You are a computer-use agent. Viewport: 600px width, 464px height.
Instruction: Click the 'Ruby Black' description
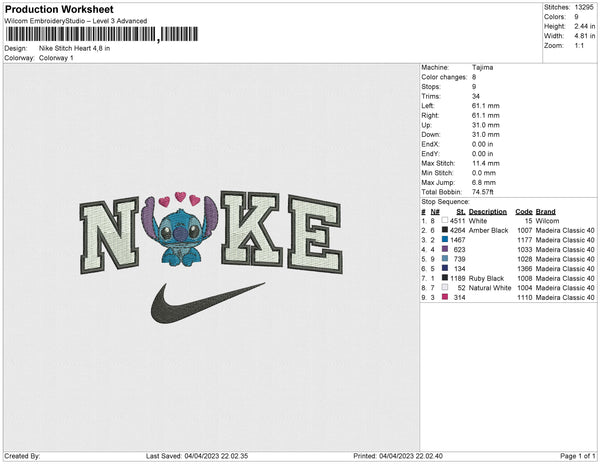(486, 278)
